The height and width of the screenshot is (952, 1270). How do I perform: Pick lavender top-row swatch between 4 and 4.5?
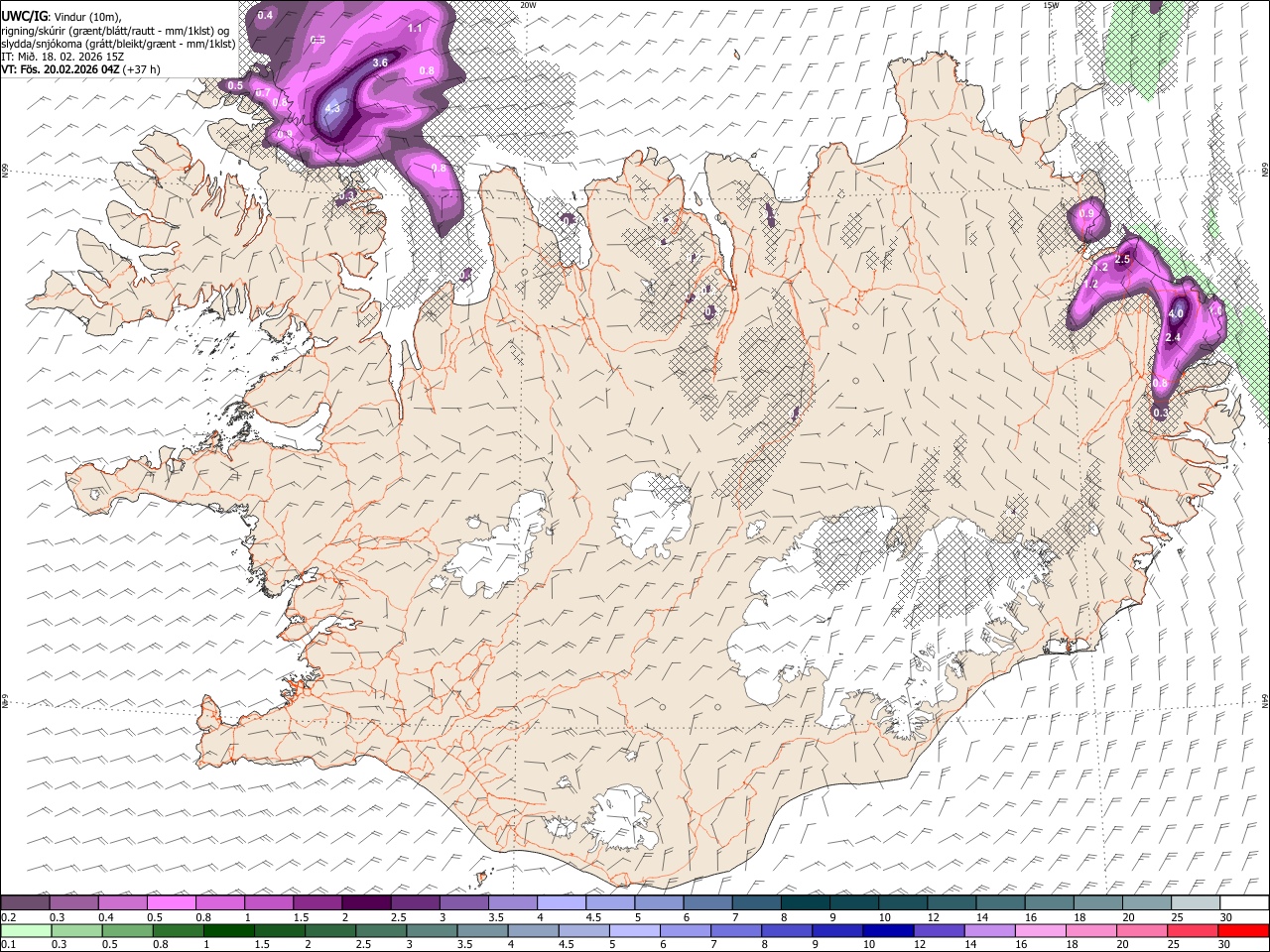pos(562,903)
